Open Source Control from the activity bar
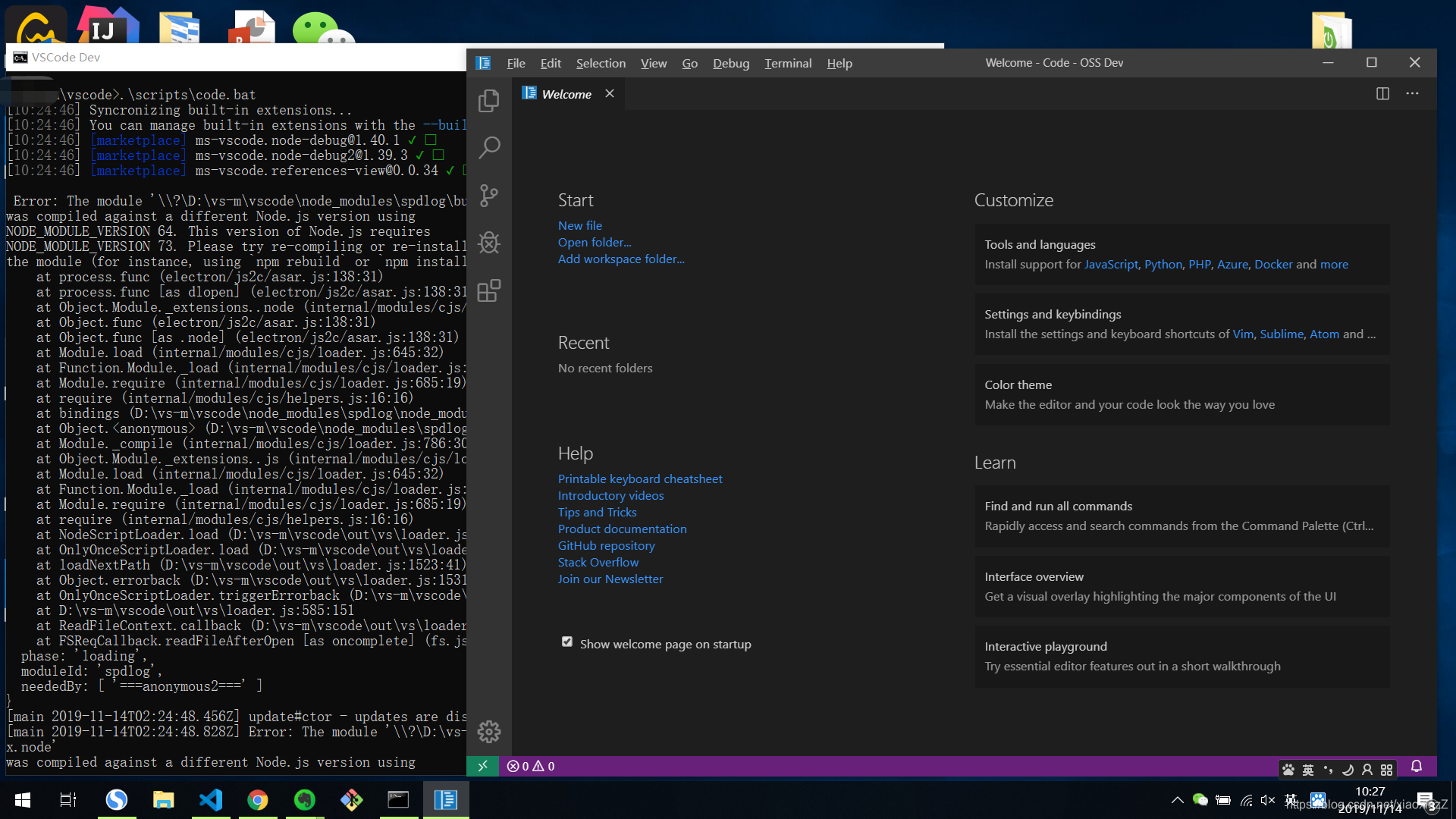 [x=489, y=196]
